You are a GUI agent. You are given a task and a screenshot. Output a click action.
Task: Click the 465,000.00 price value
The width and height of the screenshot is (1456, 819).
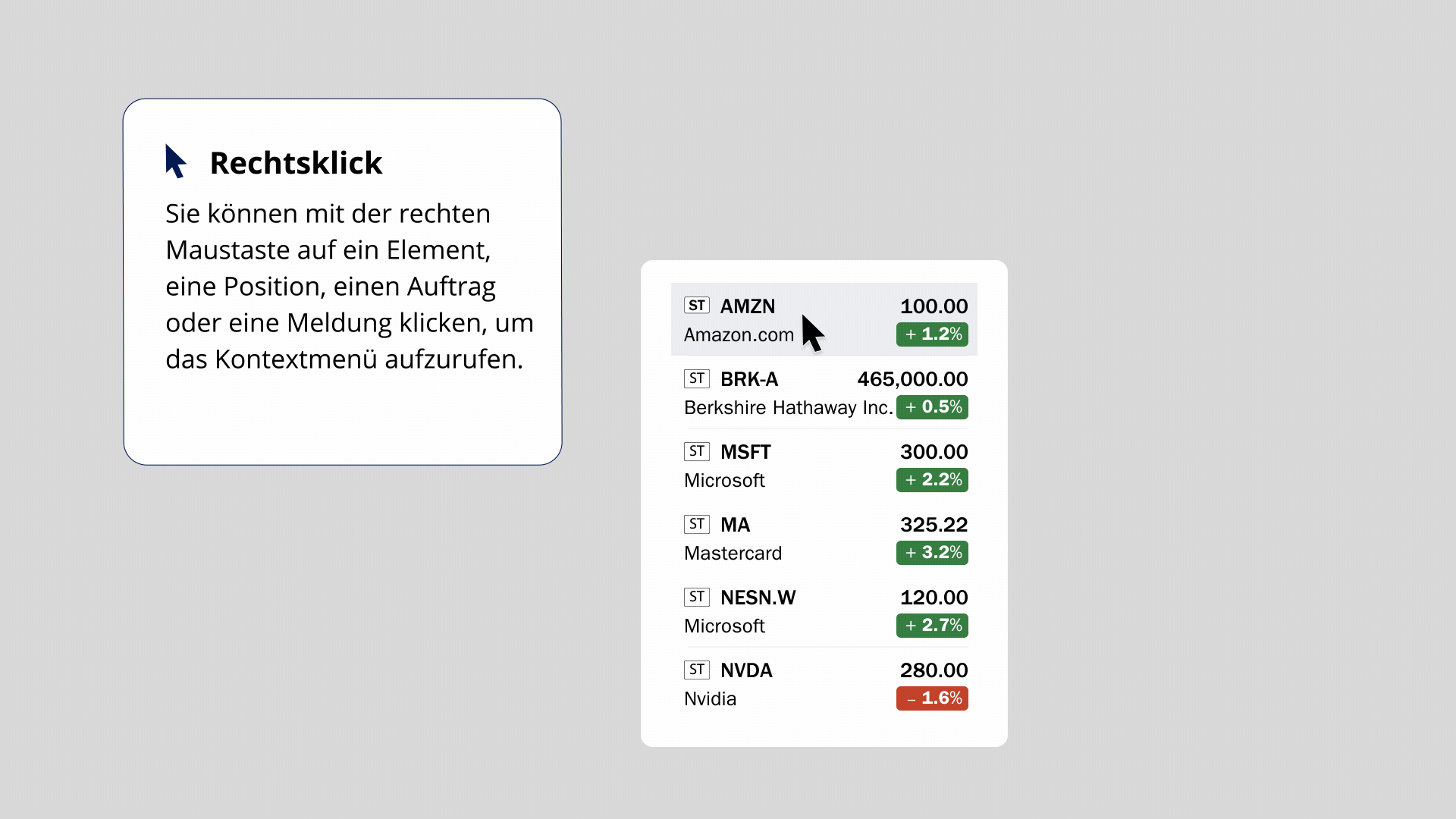click(x=912, y=379)
